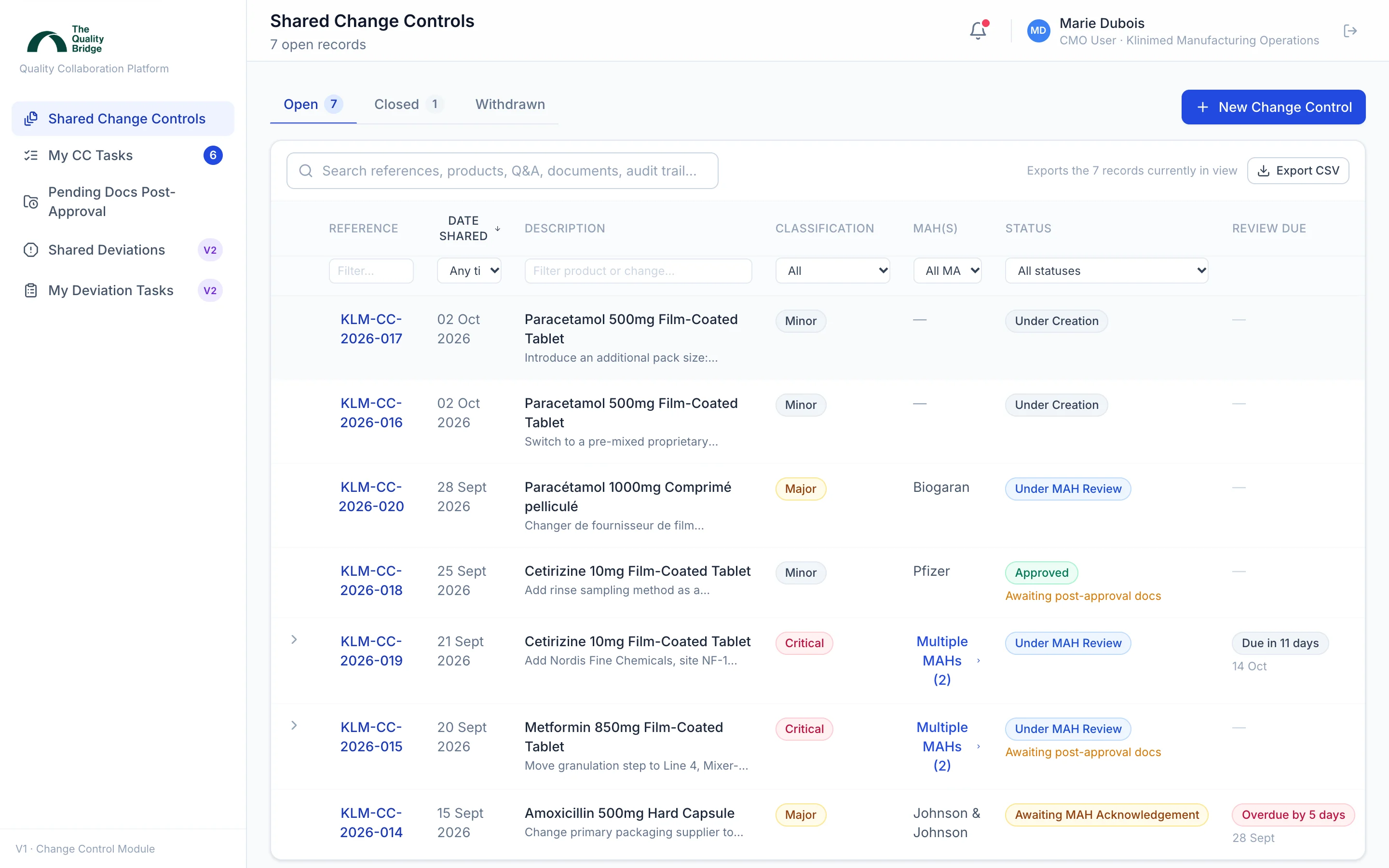Click the global search field
The height and width of the screenshot is (868, 1389).
502,171
